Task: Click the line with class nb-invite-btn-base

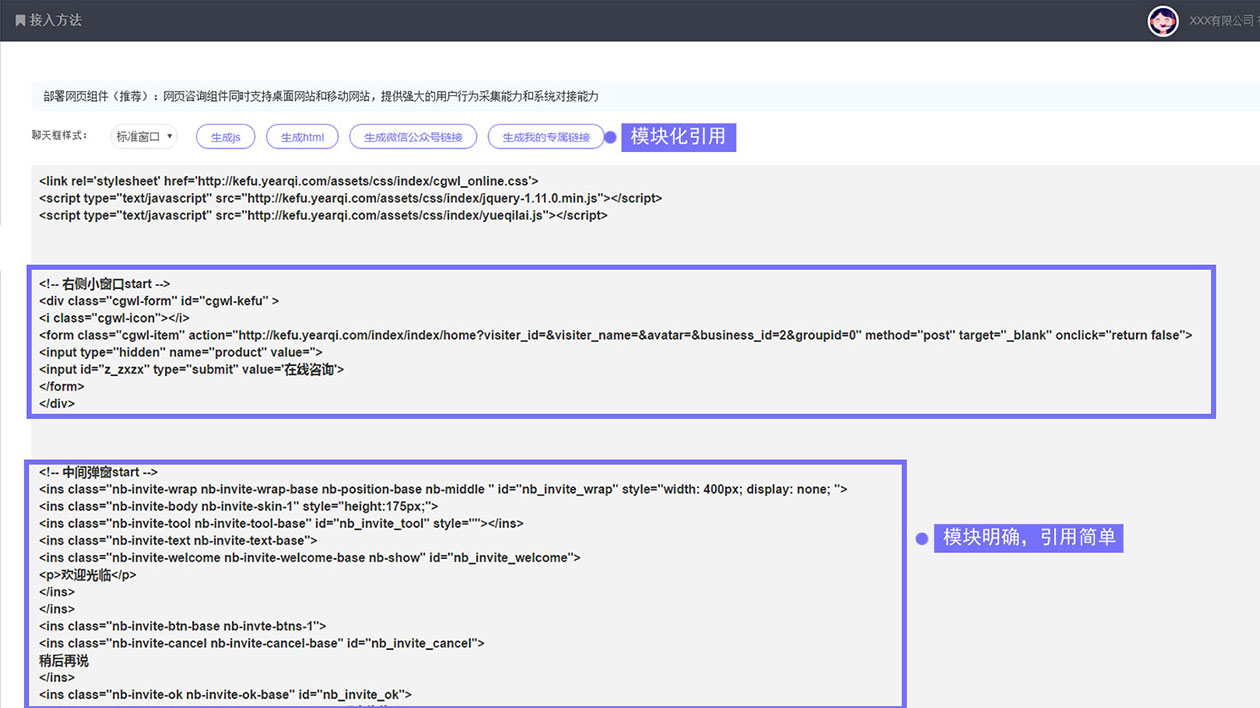Action: pos(182,626)
